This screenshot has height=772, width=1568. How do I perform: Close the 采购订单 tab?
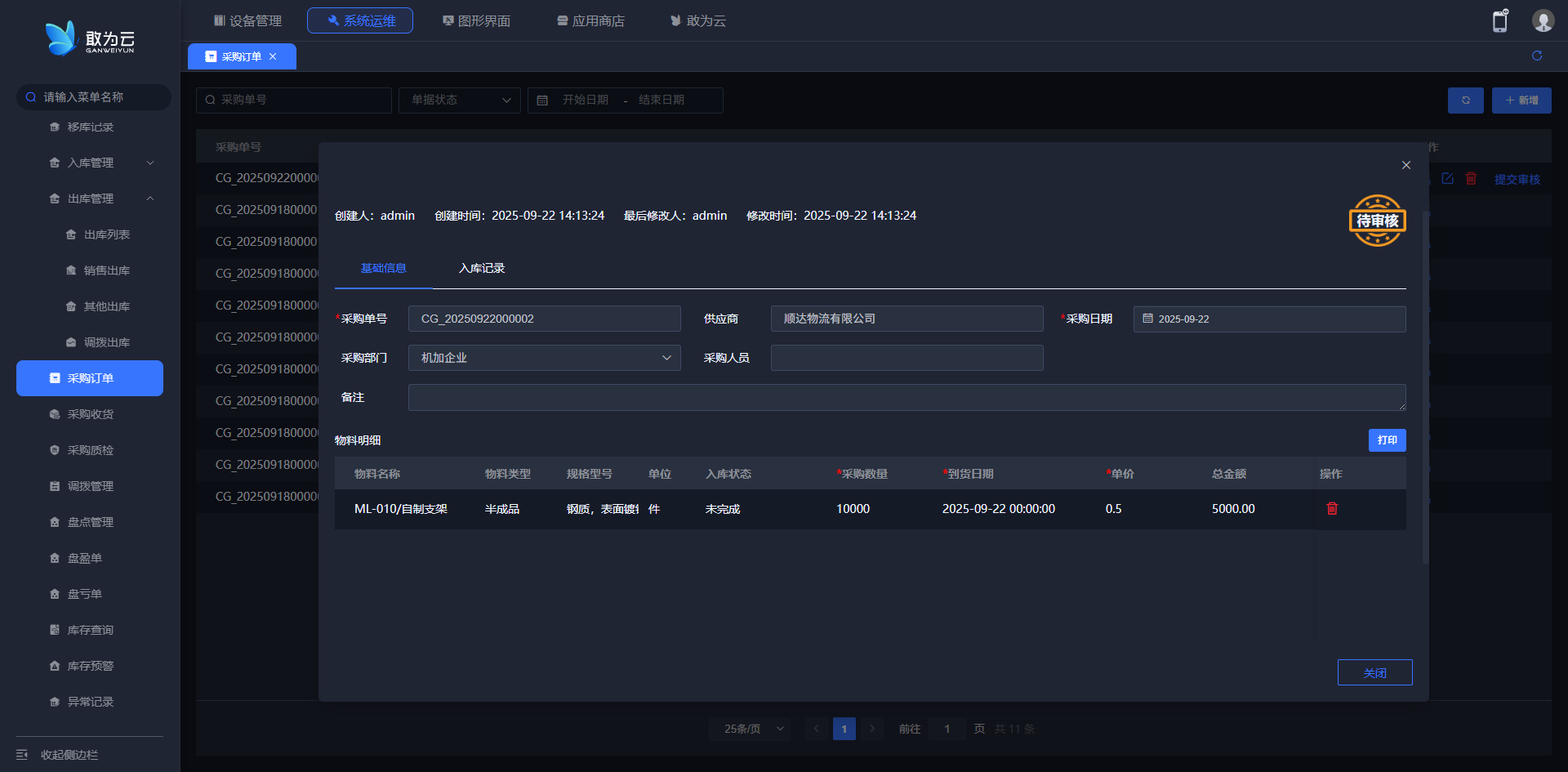point(273,56)
